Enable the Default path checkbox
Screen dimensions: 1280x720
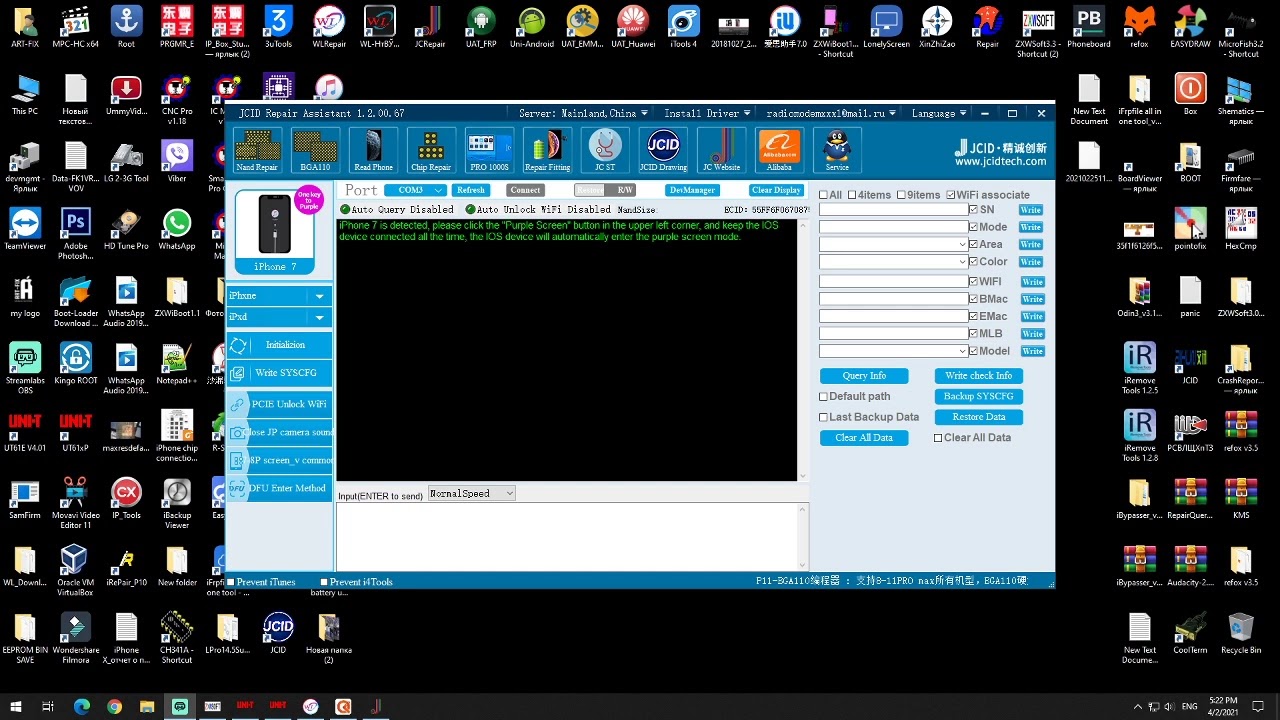tap(823, 397)
